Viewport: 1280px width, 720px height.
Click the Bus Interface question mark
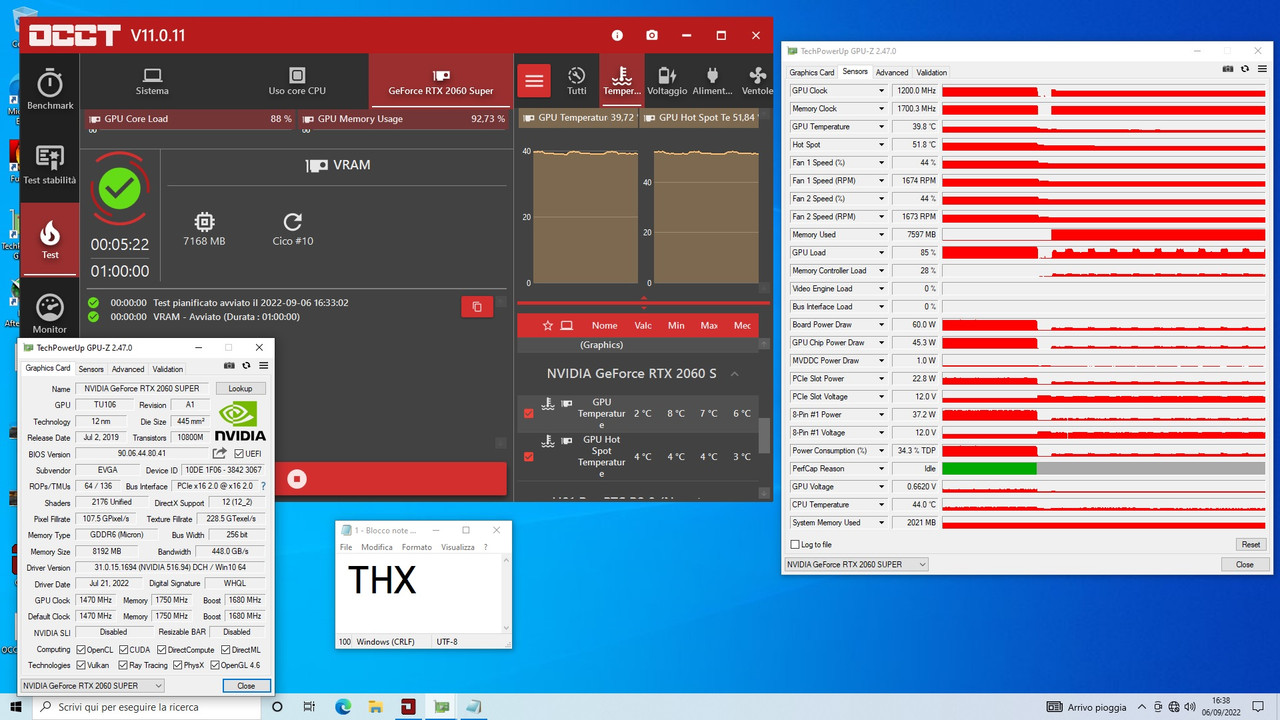tap(263, 487)
